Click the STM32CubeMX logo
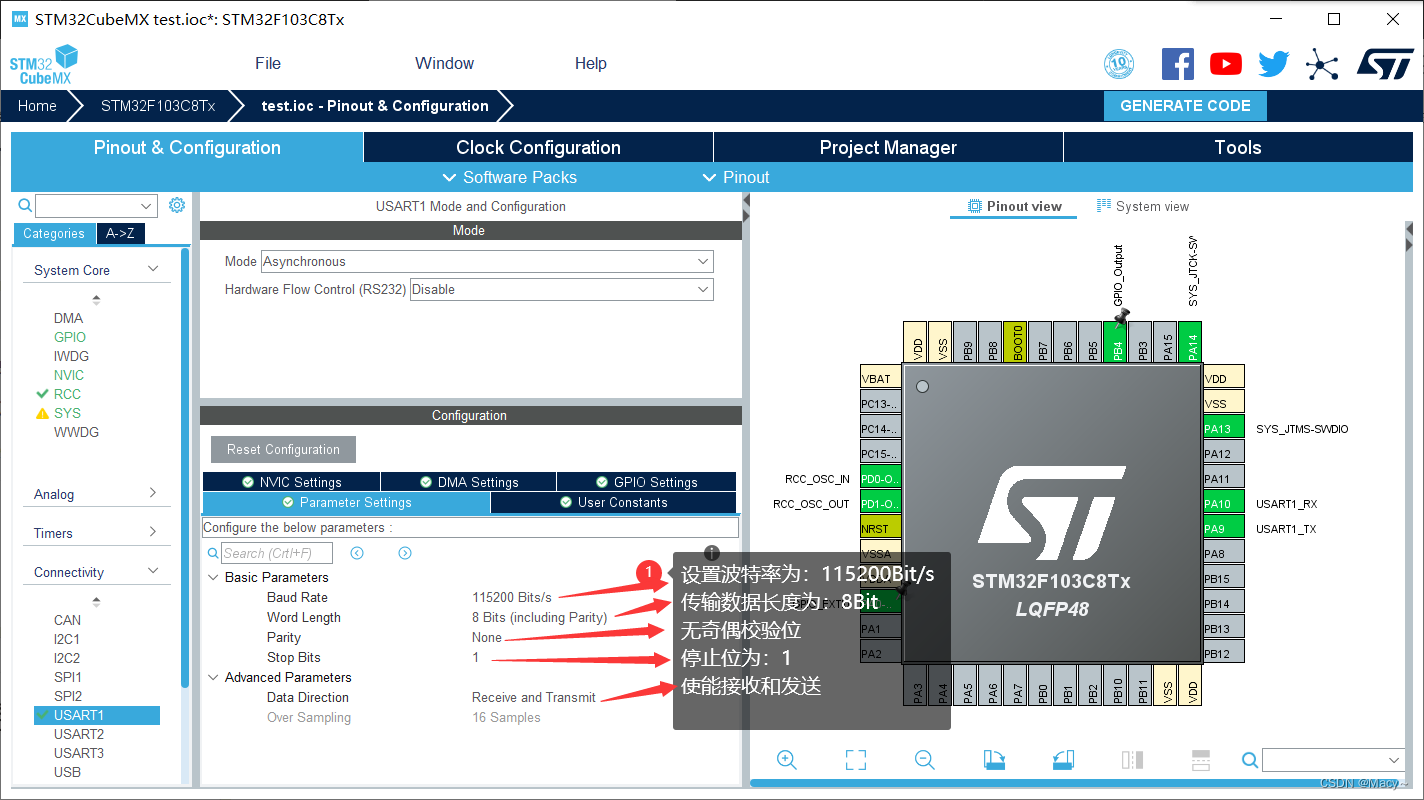Image resolution: width=1424 pixels, height=800 pixels. [44, 65]
